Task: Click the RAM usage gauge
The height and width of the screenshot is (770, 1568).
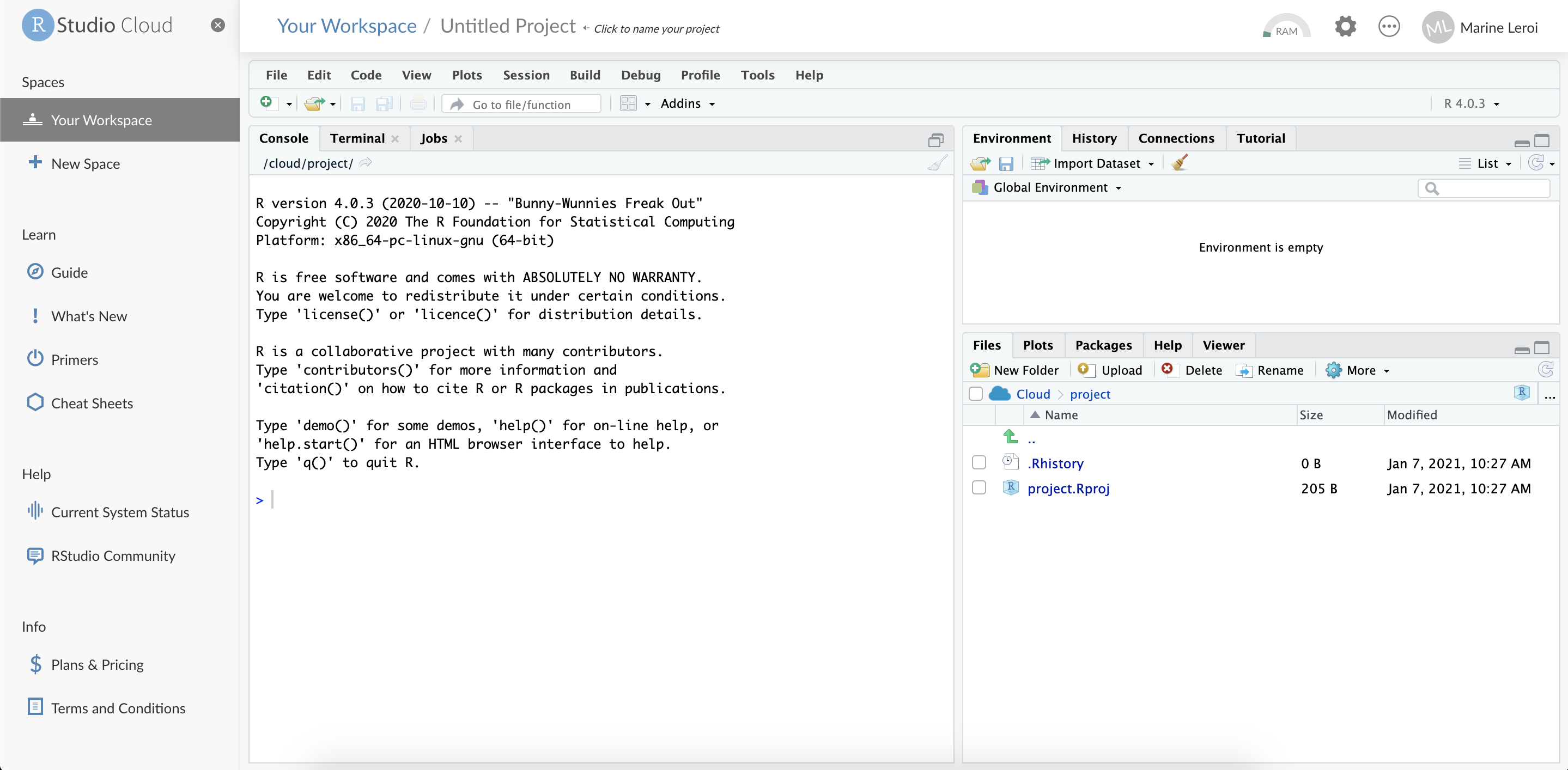Action: tap(1286, 27)
